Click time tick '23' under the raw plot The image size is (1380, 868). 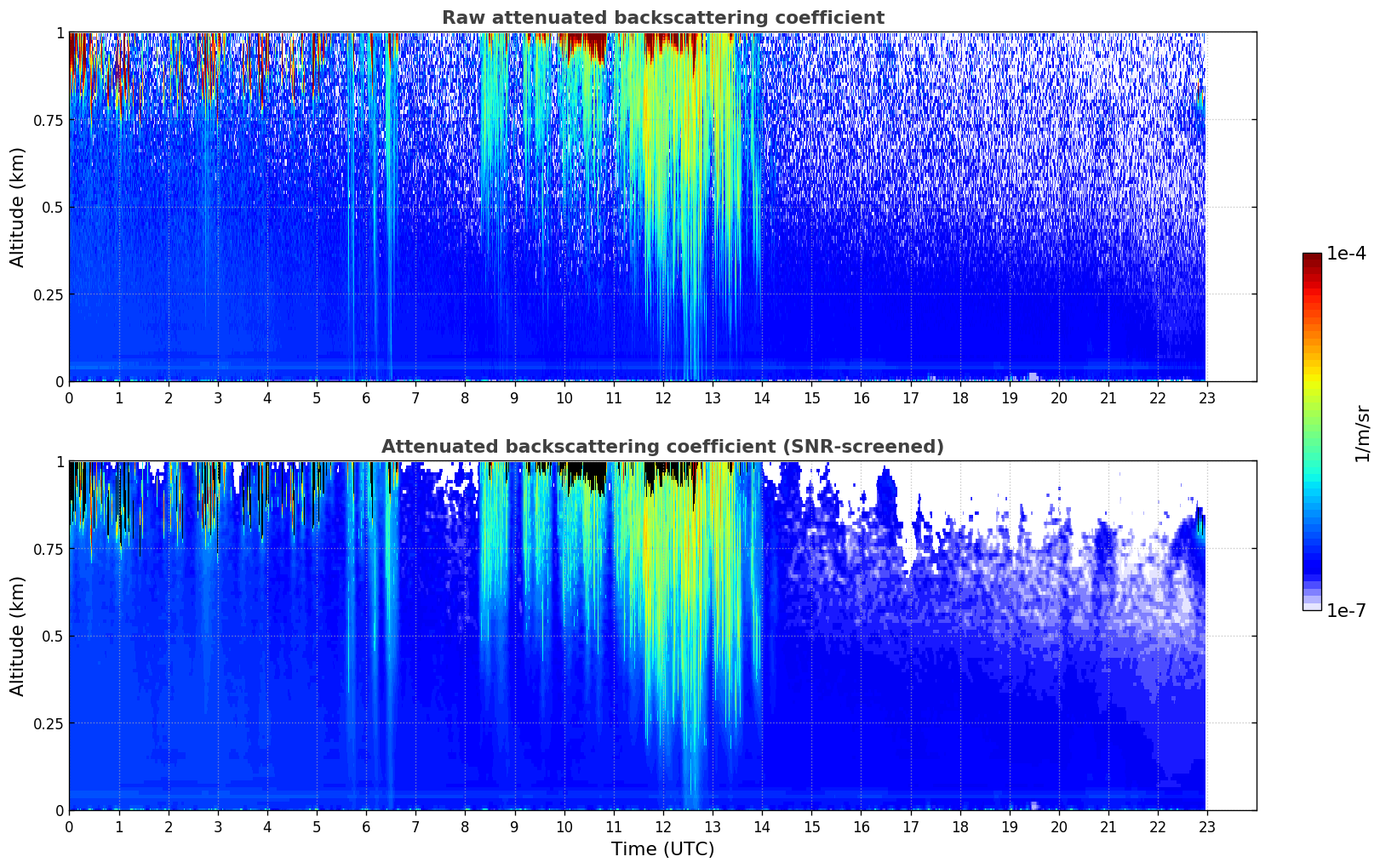tap(1207, 397)
